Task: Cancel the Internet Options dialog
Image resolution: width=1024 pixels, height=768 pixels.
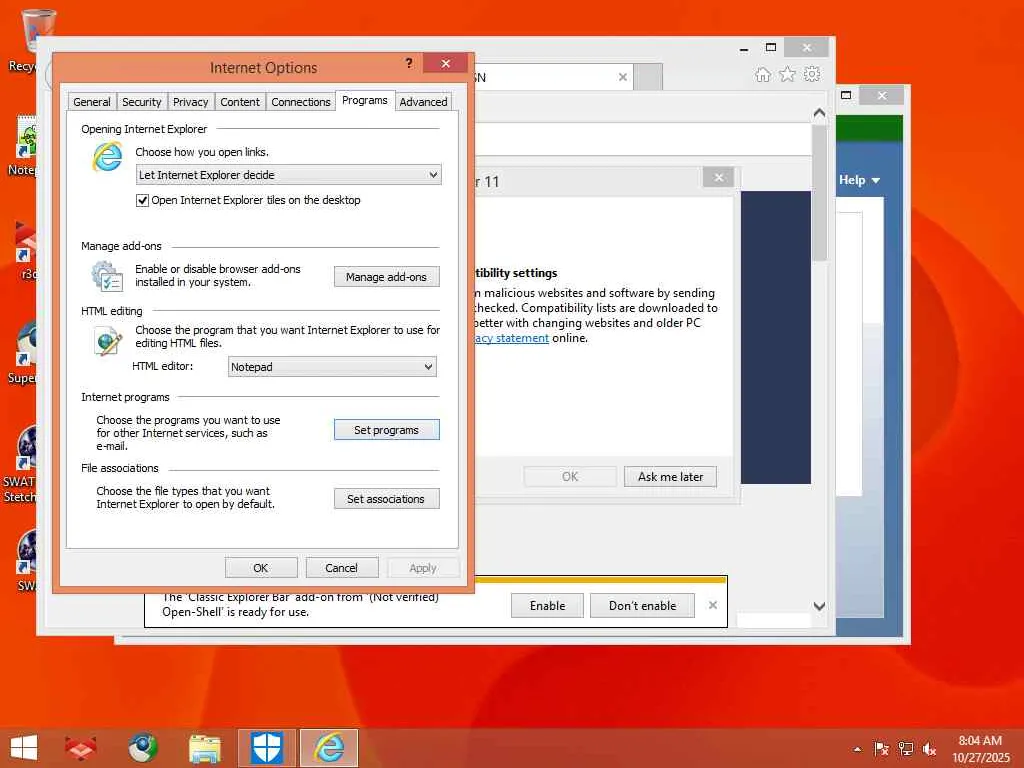Action: (342, 568)
